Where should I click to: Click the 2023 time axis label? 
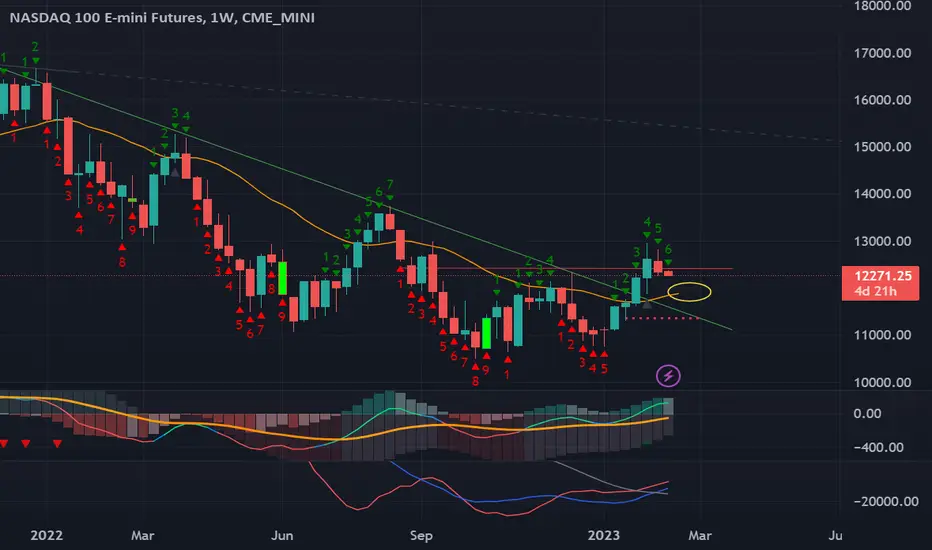[603, 535]
